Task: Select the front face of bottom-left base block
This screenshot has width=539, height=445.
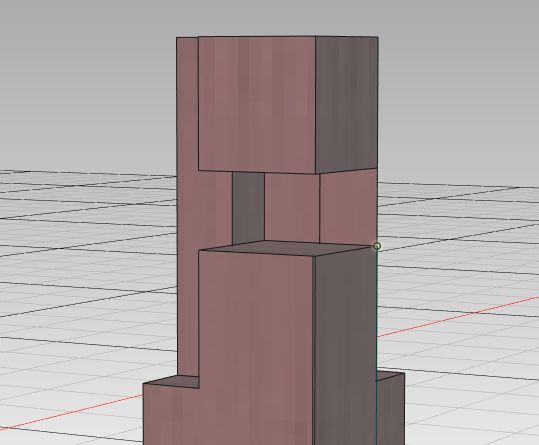Action: click(171, 414)
